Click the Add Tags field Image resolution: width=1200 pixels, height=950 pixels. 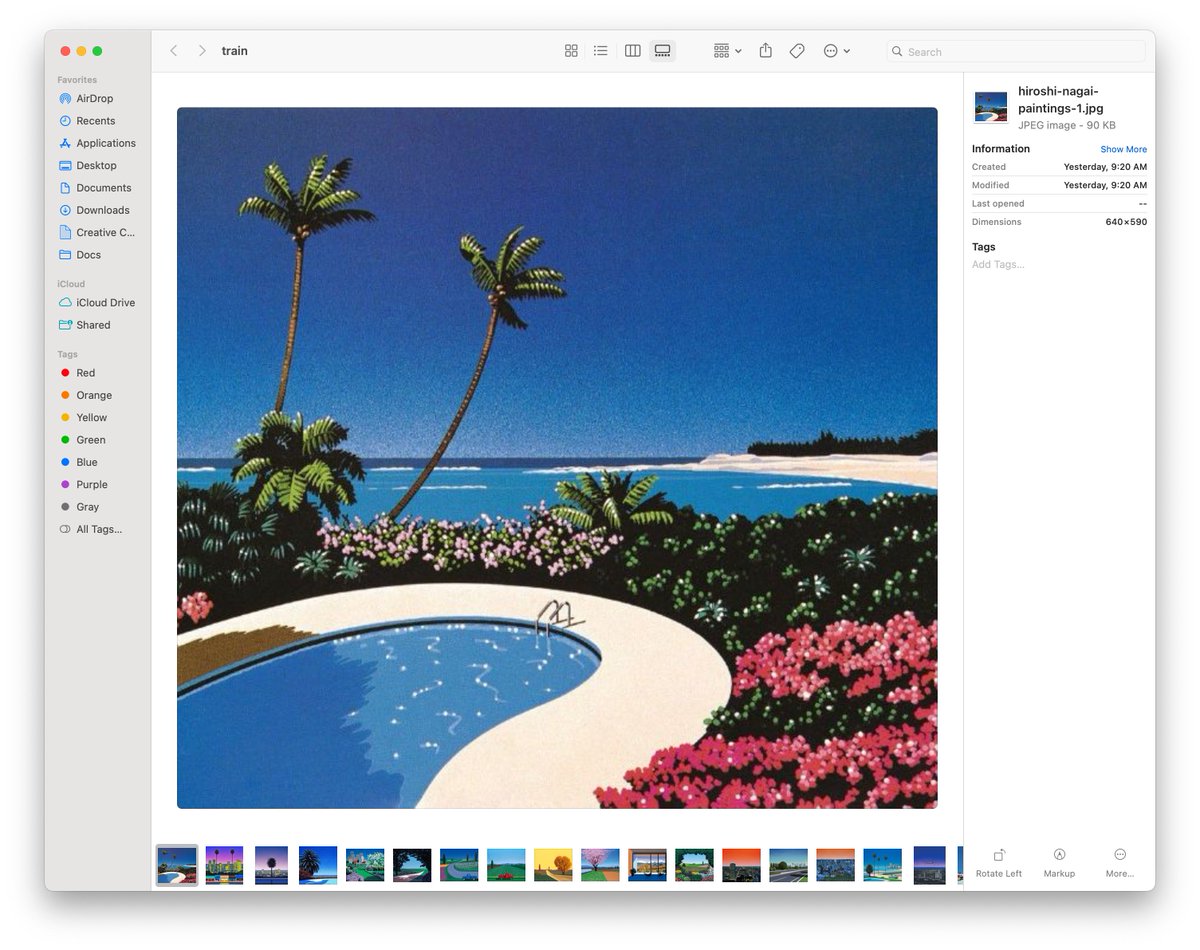[x=998, y=265]
